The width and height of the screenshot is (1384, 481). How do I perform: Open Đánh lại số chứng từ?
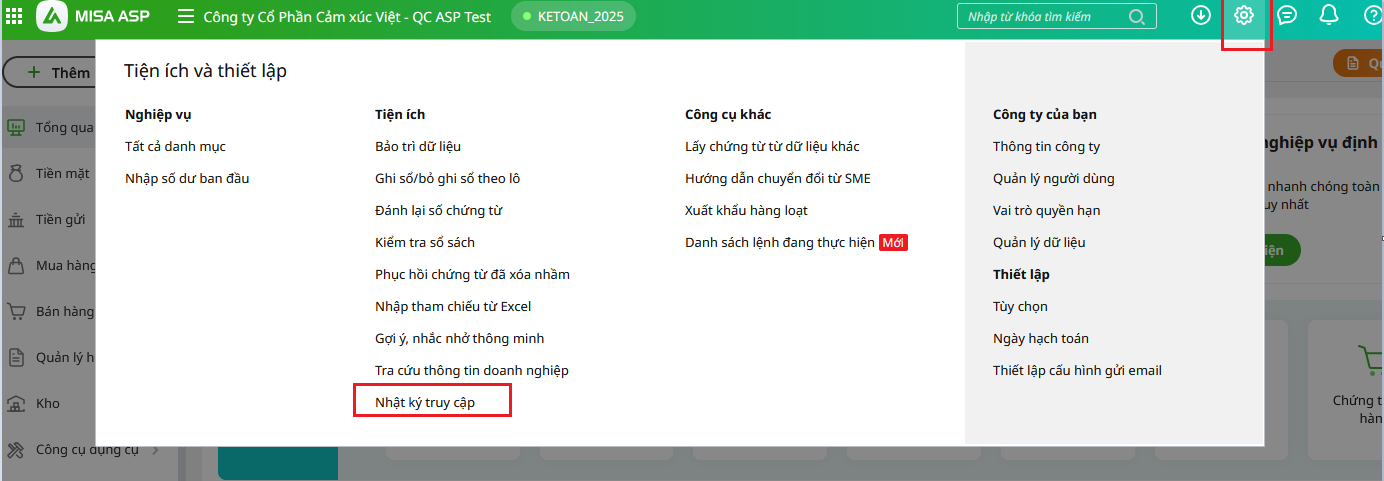click(438, 210)
